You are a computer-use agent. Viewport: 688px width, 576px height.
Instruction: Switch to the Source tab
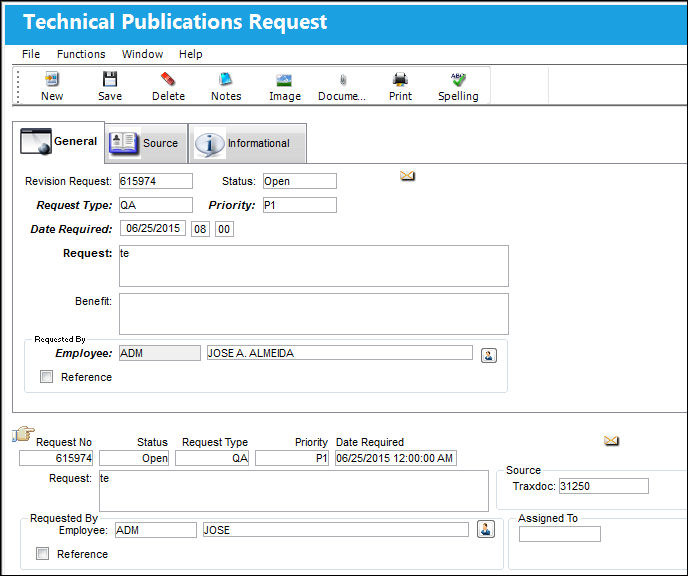(x=146, y=143)
